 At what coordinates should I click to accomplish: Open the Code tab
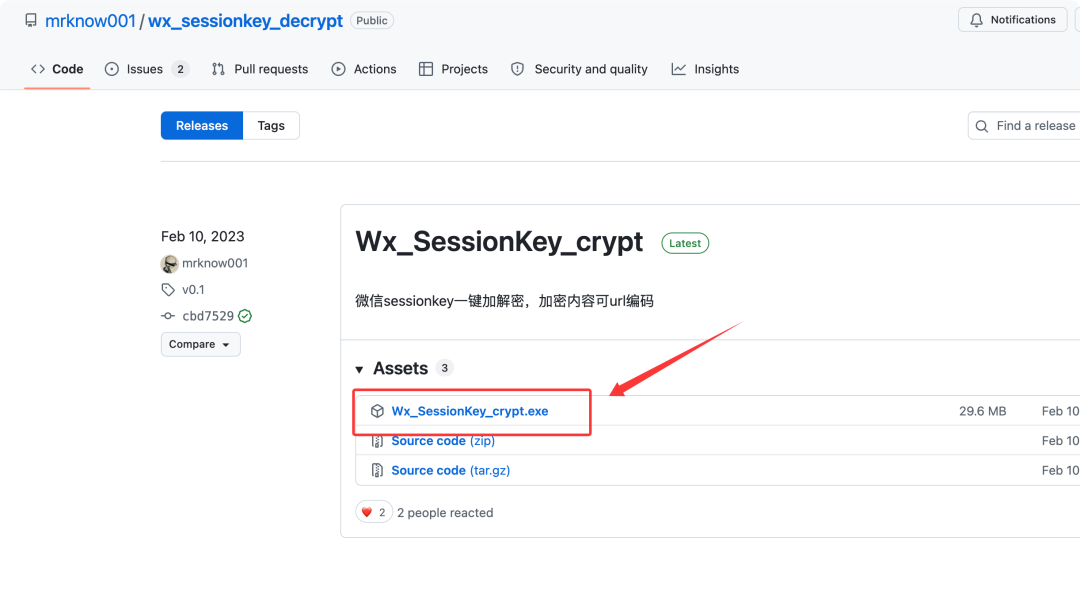click(x=57, y=69)
